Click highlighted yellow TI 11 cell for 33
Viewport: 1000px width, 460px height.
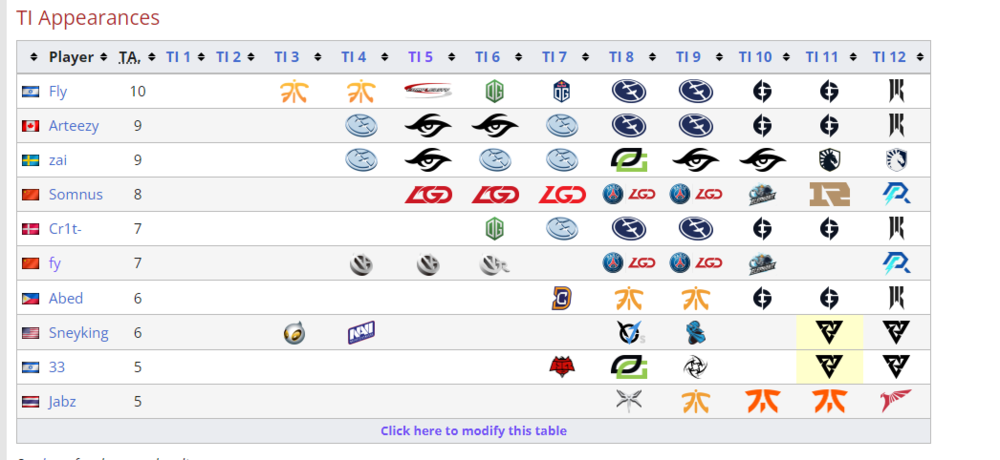click(829, 367)
